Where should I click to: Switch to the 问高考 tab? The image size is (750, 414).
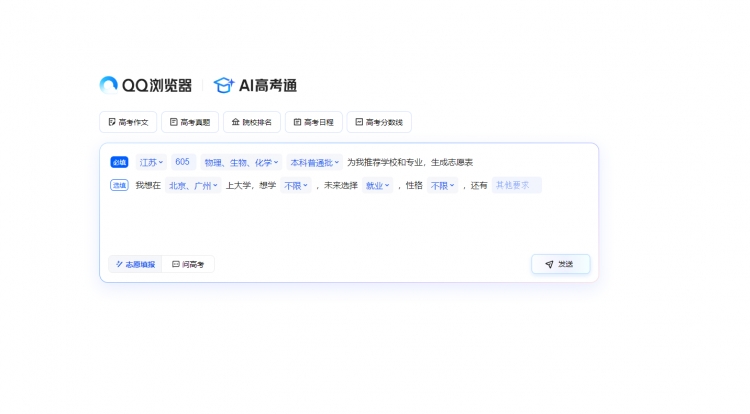188,264
